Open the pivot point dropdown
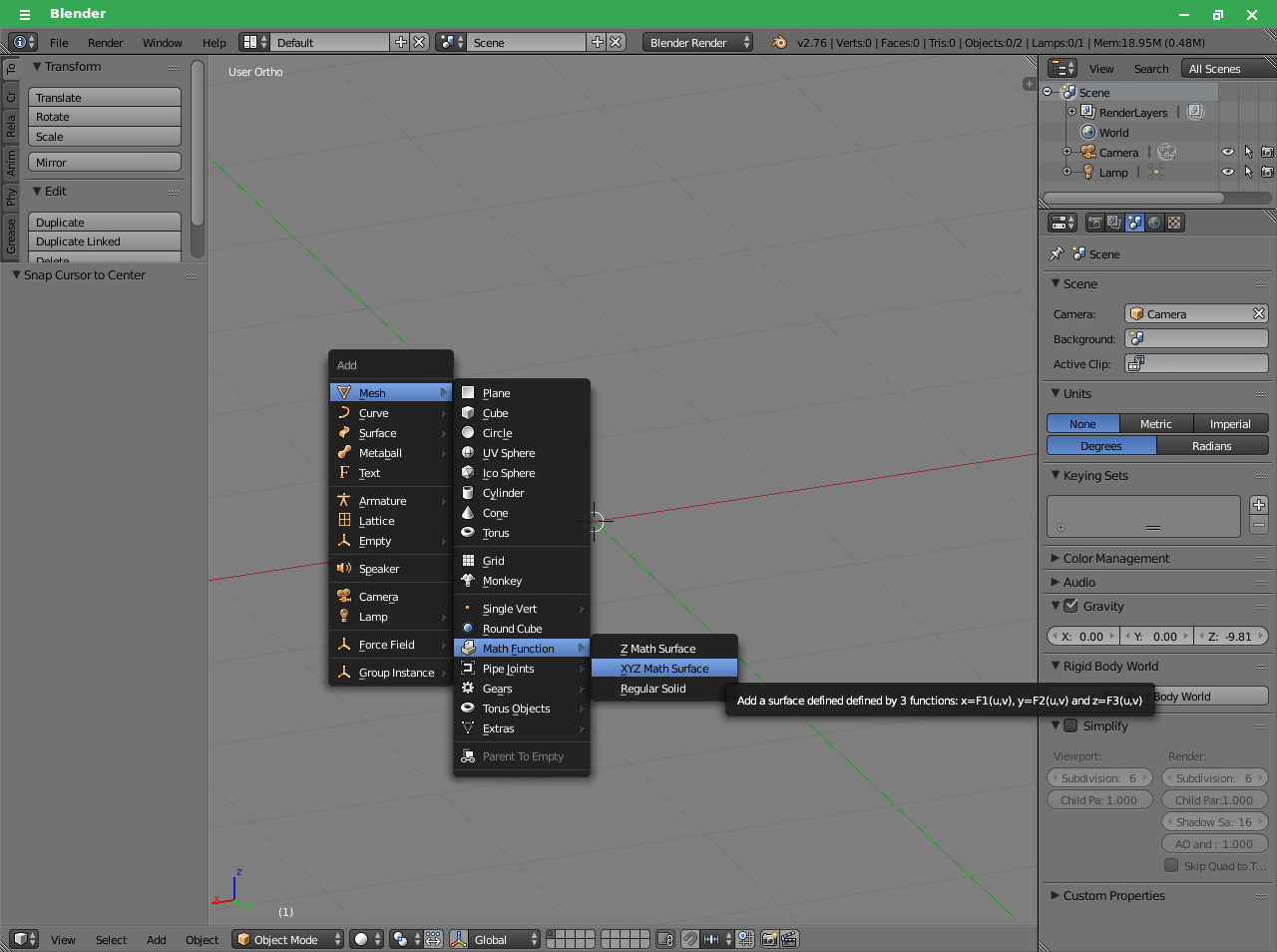The height and width of the screenshot is (952, 1277). [x=405, y=939]
